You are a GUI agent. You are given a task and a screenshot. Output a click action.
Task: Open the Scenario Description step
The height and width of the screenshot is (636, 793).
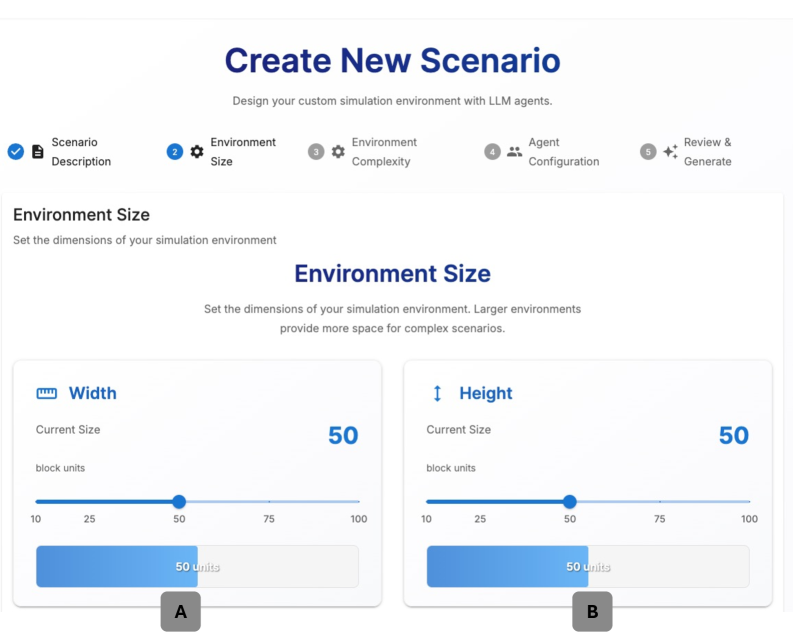tap(81, 152)
